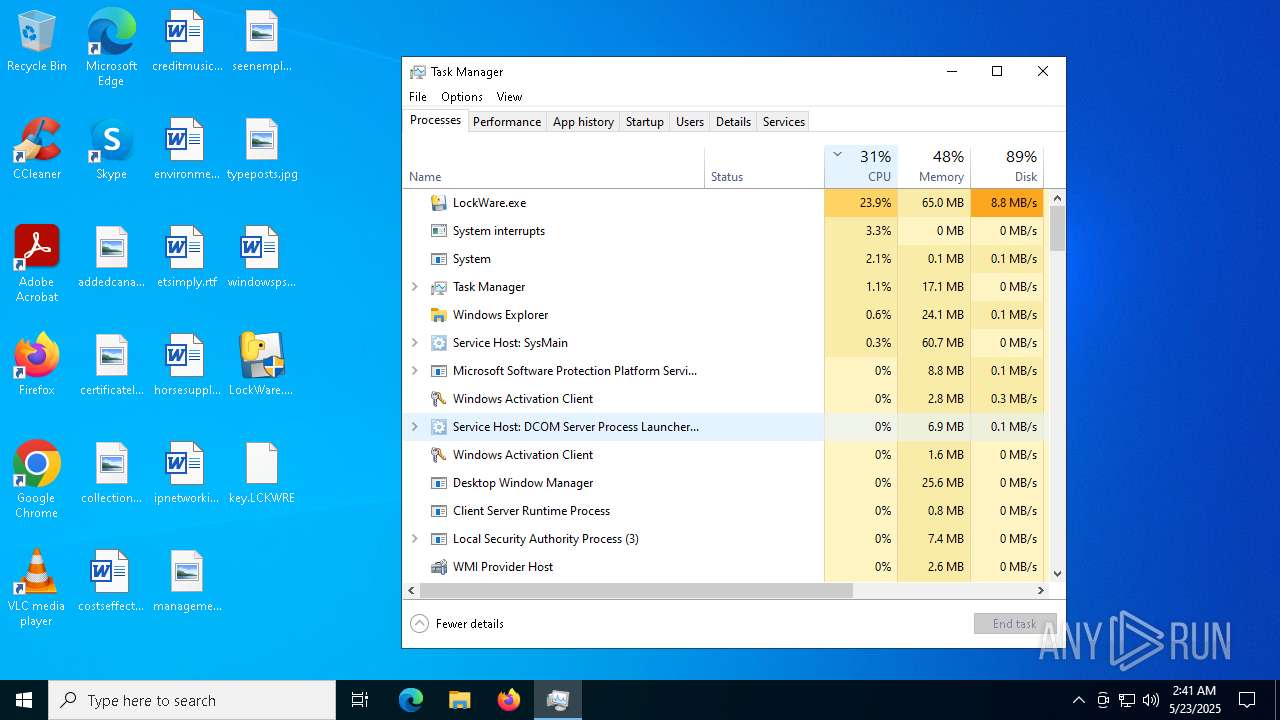1280x720 pixels.
Task: Select the System process row
Action: [x=723, y=259]
